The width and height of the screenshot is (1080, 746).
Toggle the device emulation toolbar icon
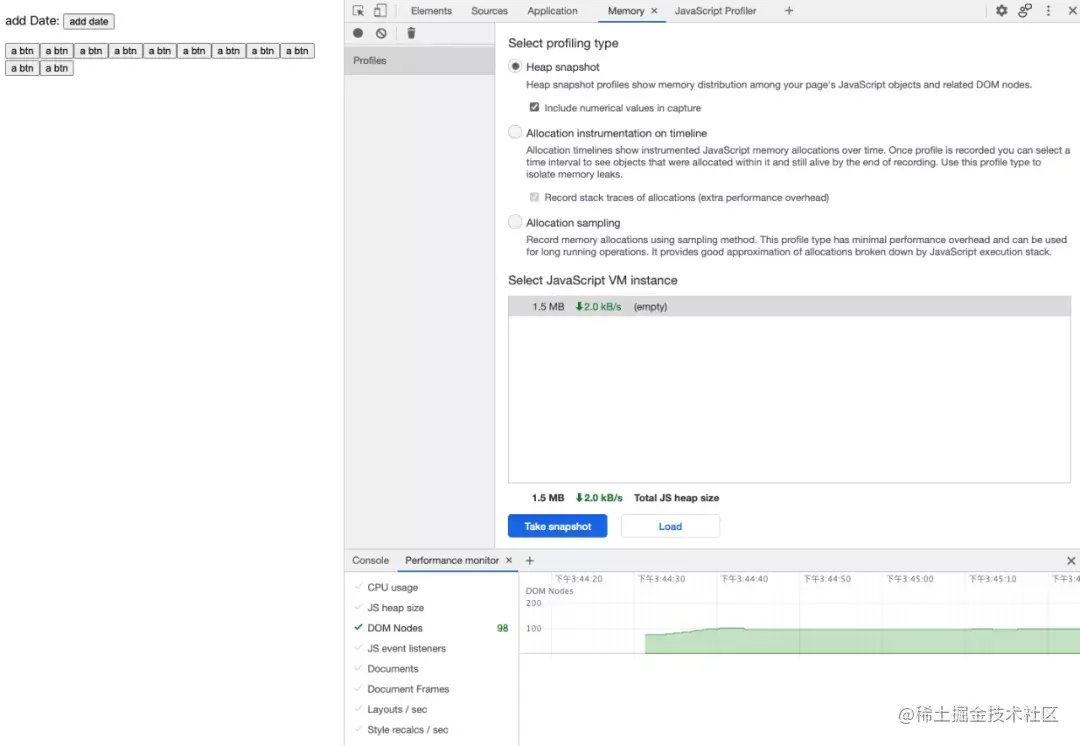pyautogui.click(x=380, y=10)
